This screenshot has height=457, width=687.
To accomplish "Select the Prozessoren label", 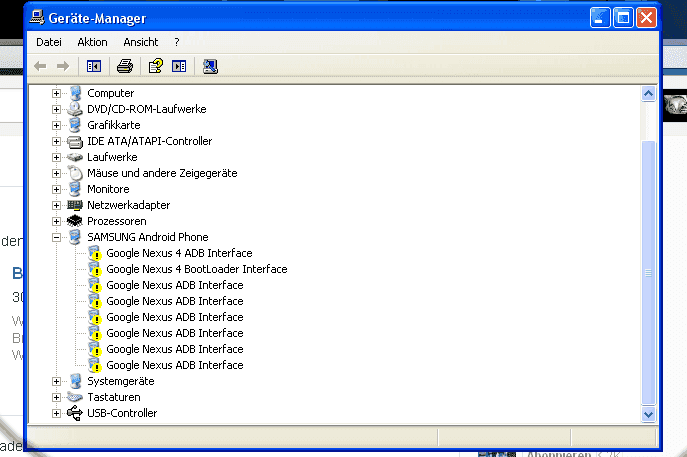I will [117, 221].
